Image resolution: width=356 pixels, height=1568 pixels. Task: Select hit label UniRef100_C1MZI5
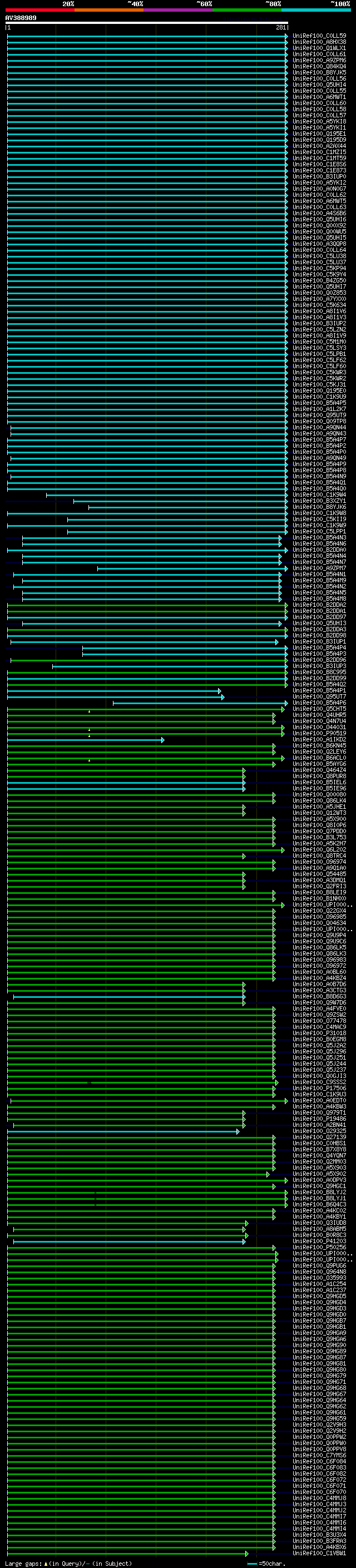(x=319, y=152)
